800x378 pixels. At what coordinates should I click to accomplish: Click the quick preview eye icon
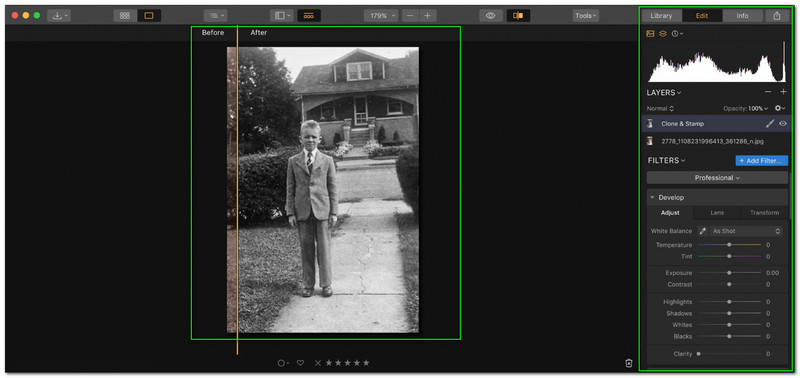click(x=490, y=16)
